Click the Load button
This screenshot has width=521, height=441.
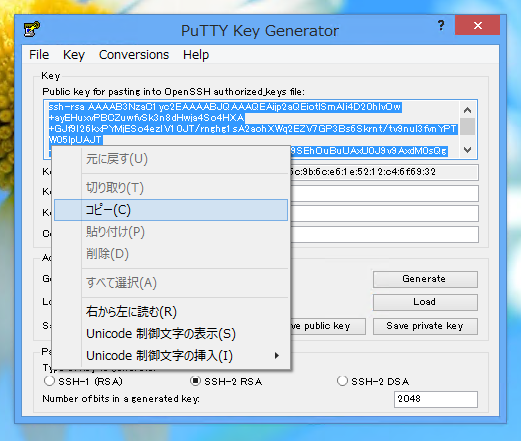tap(425, 302)
